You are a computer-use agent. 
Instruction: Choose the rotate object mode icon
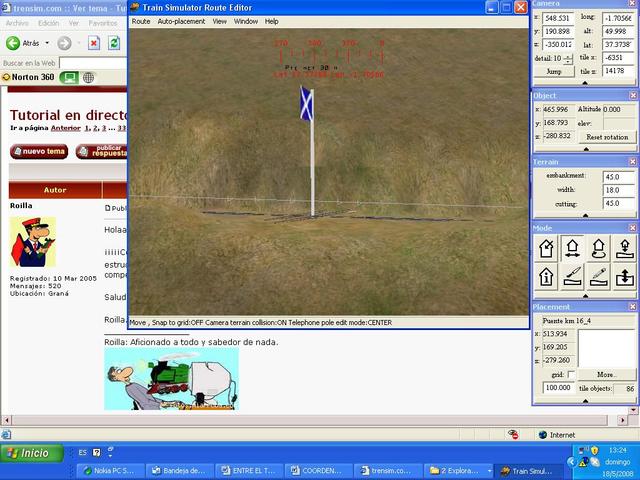[x=599, y=247]
